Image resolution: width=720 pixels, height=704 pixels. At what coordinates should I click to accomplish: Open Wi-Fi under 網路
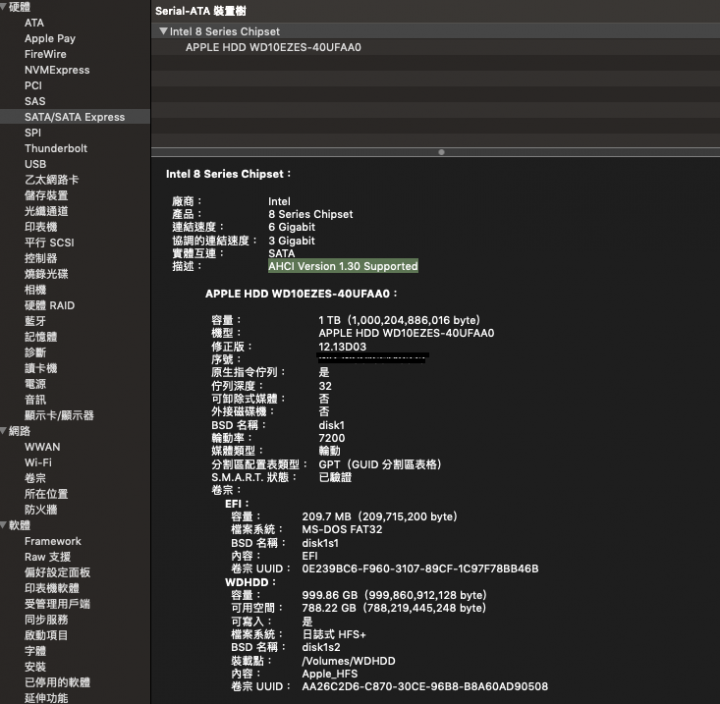tap(38, 462)
